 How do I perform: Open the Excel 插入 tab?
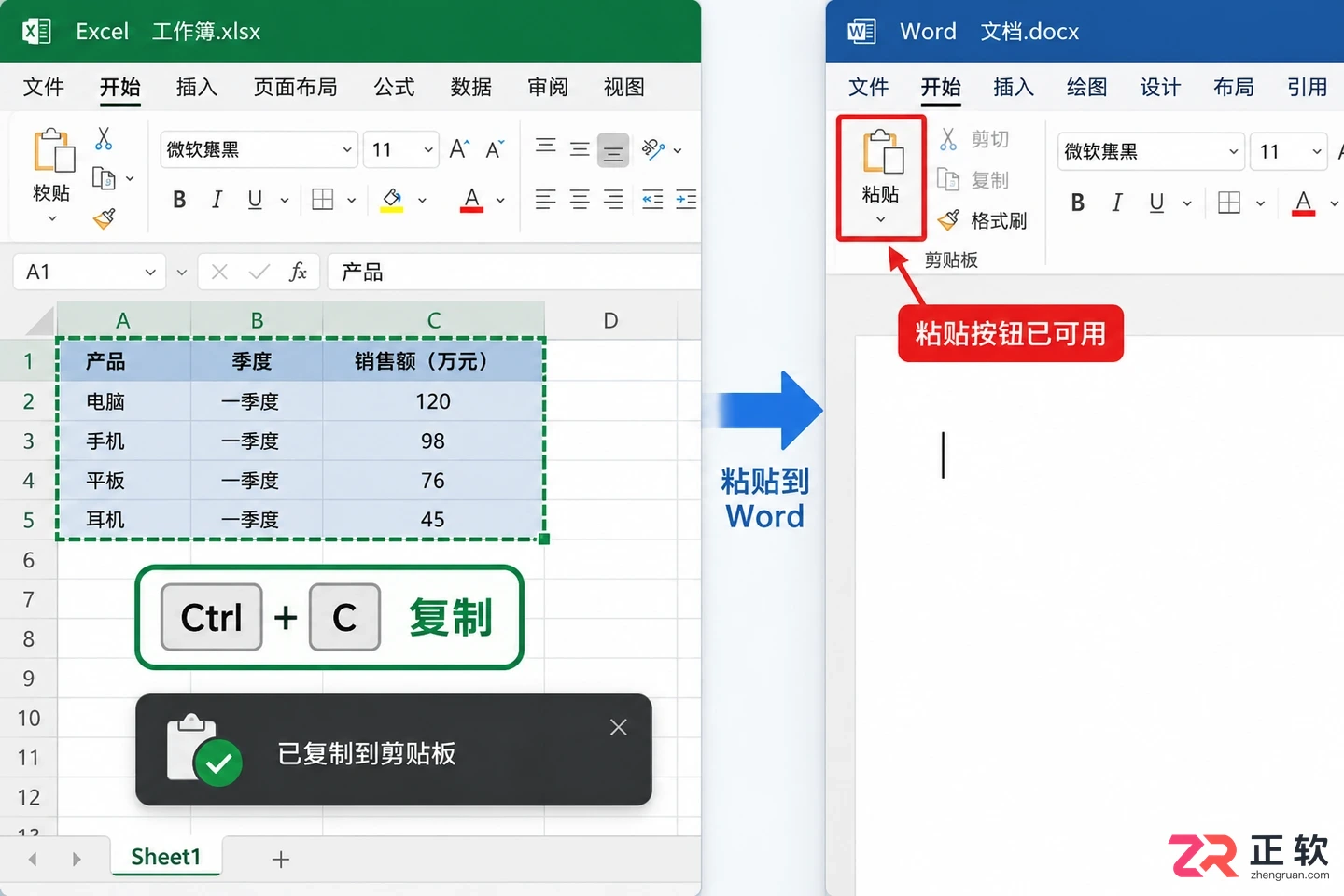(196, 87)
